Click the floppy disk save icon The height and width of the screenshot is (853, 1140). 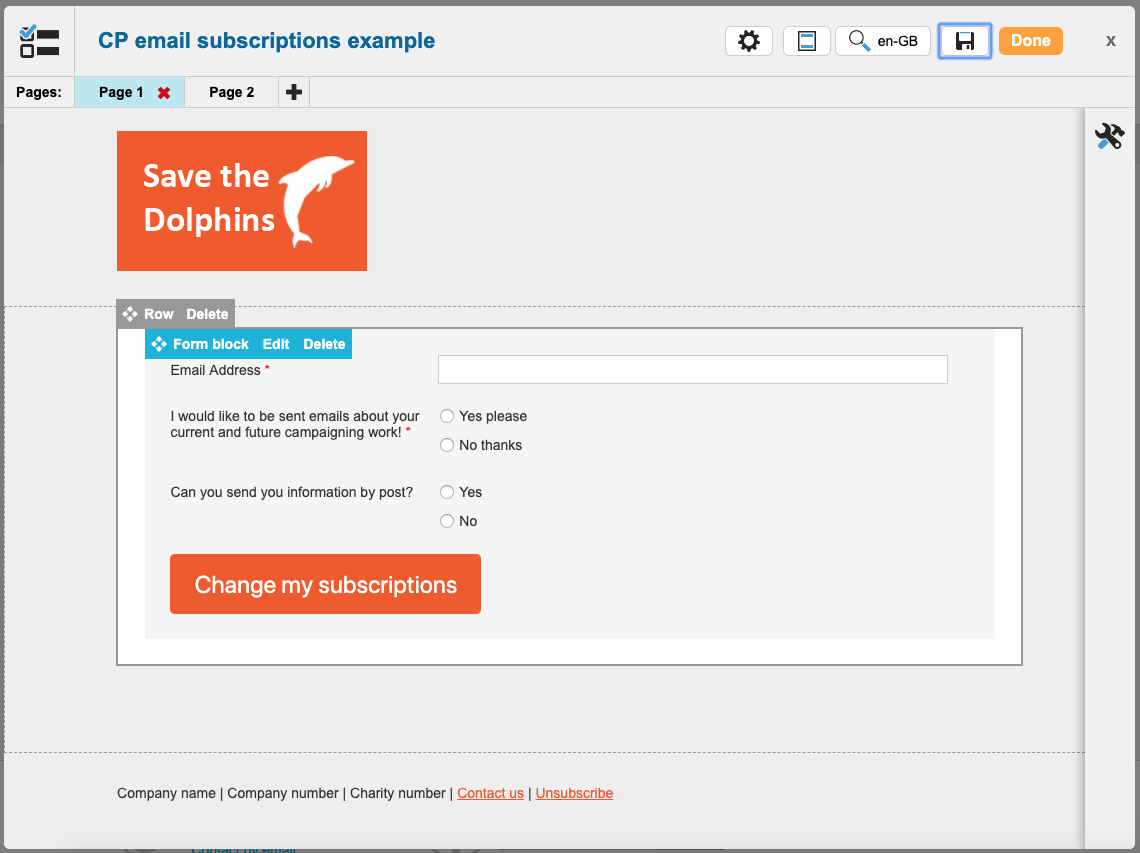click(964, 41)
